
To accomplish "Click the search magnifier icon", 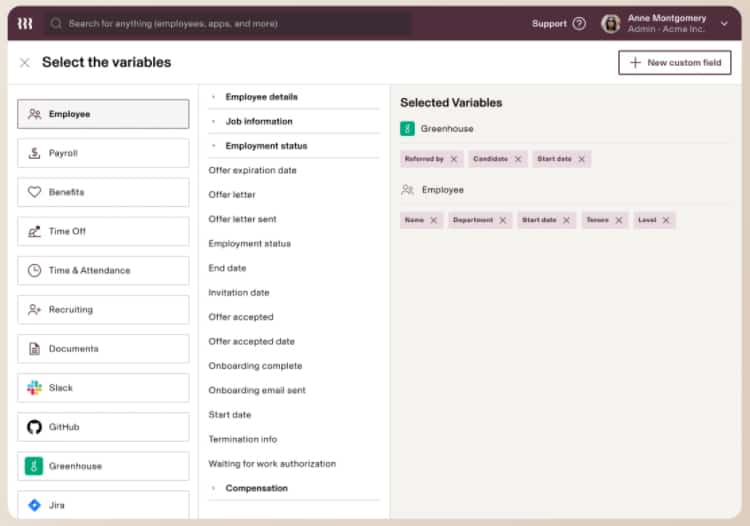I will [x=56, y=23].
